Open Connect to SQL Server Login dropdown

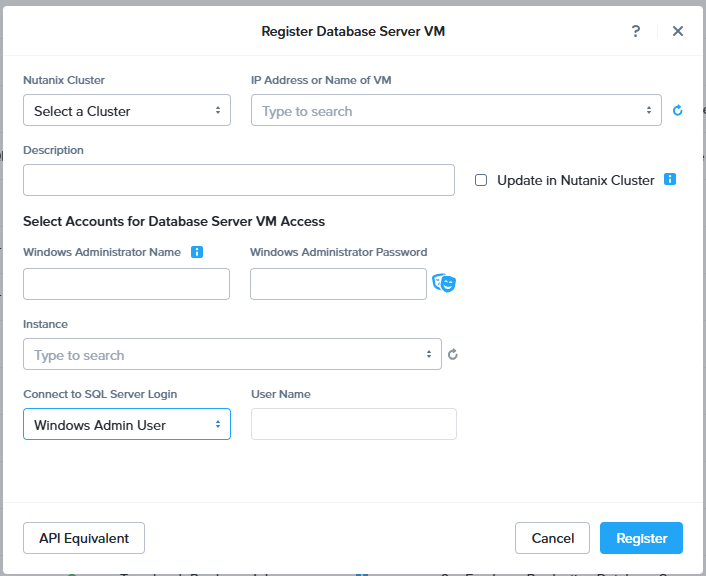pyautogui.click(x=127, y=425)
